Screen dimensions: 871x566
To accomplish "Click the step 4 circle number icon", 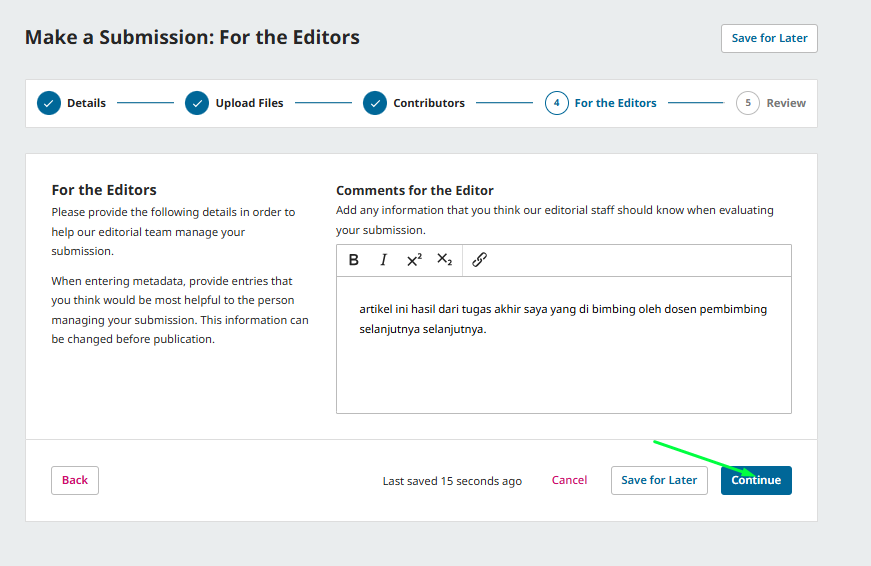I will pyautogui.click(x=557, y=103).
